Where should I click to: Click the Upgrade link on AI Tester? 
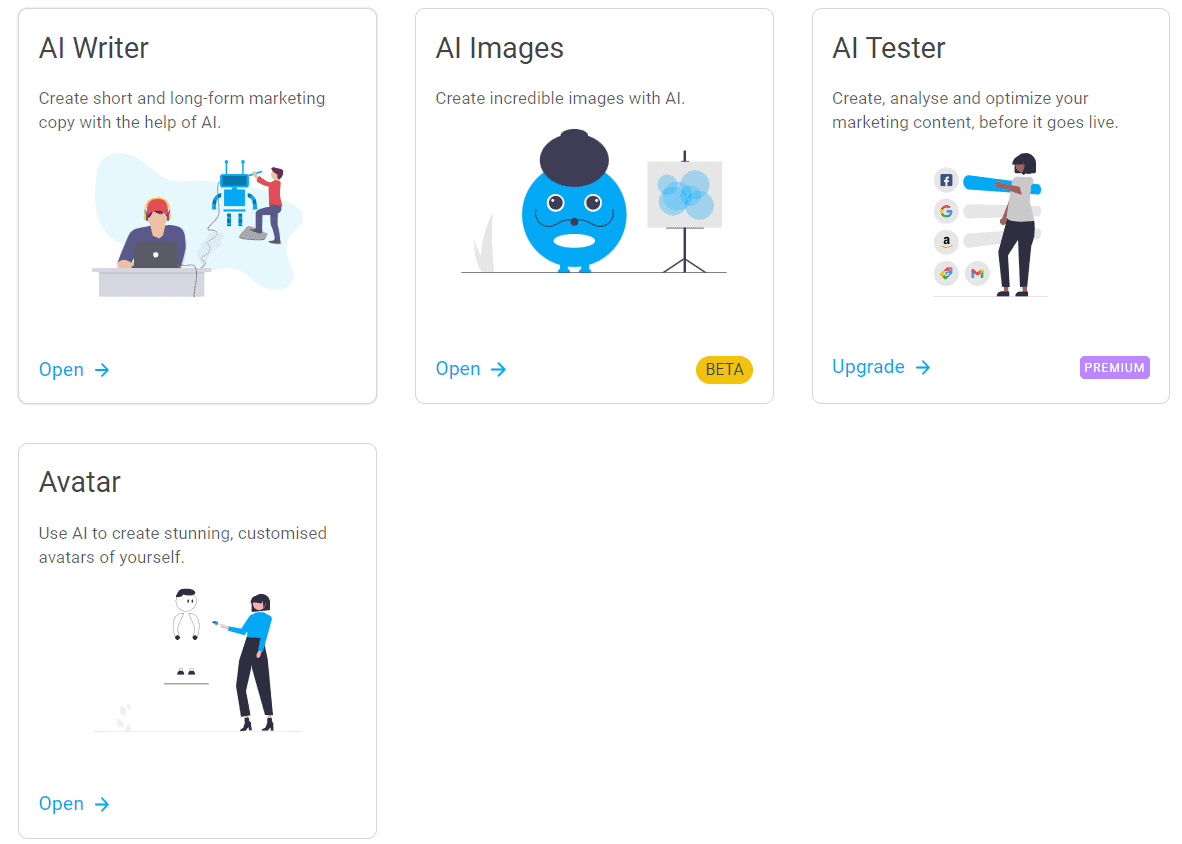point(868,367)
